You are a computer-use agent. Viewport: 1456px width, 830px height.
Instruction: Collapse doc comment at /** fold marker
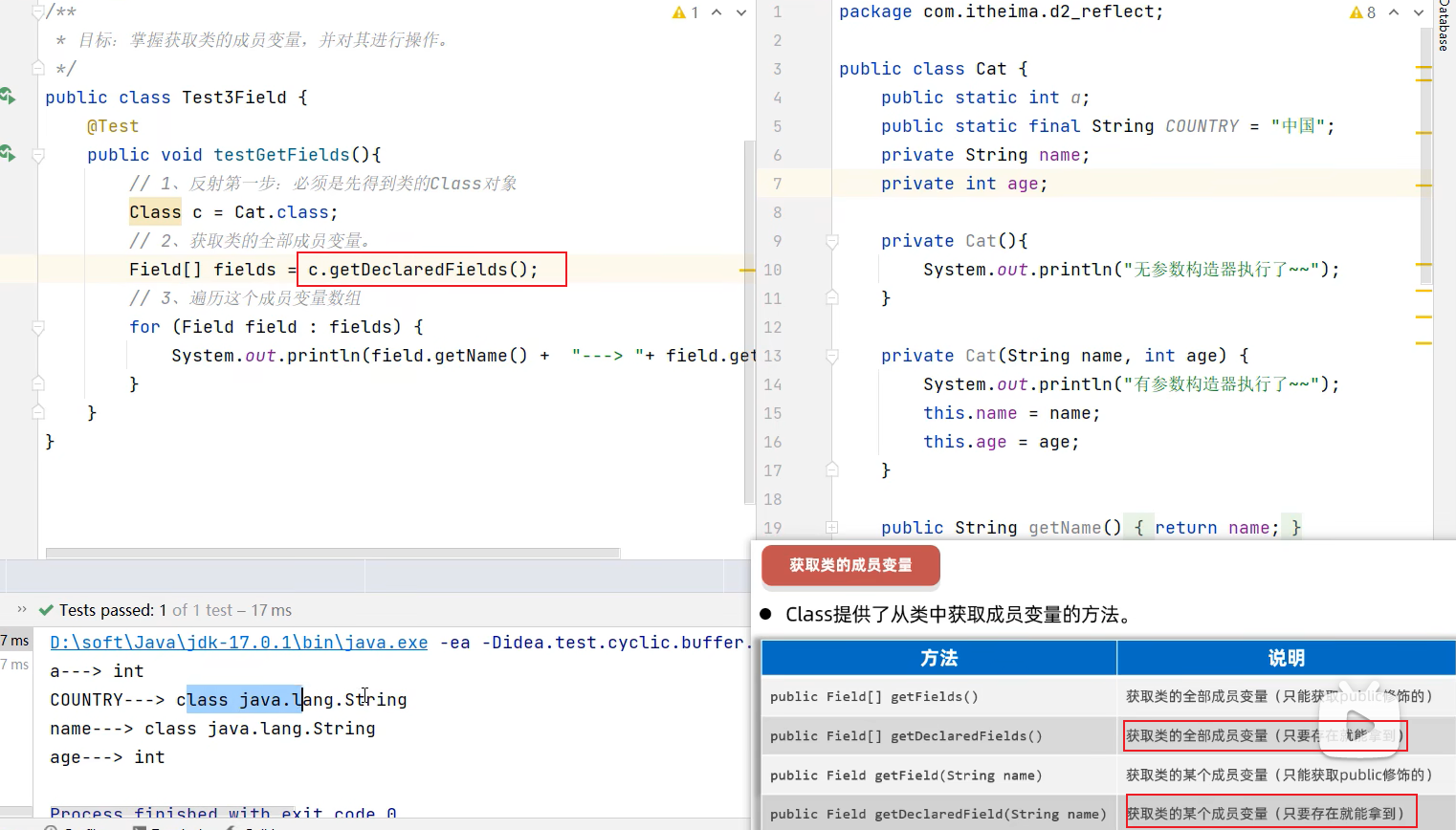click(38, 12)
